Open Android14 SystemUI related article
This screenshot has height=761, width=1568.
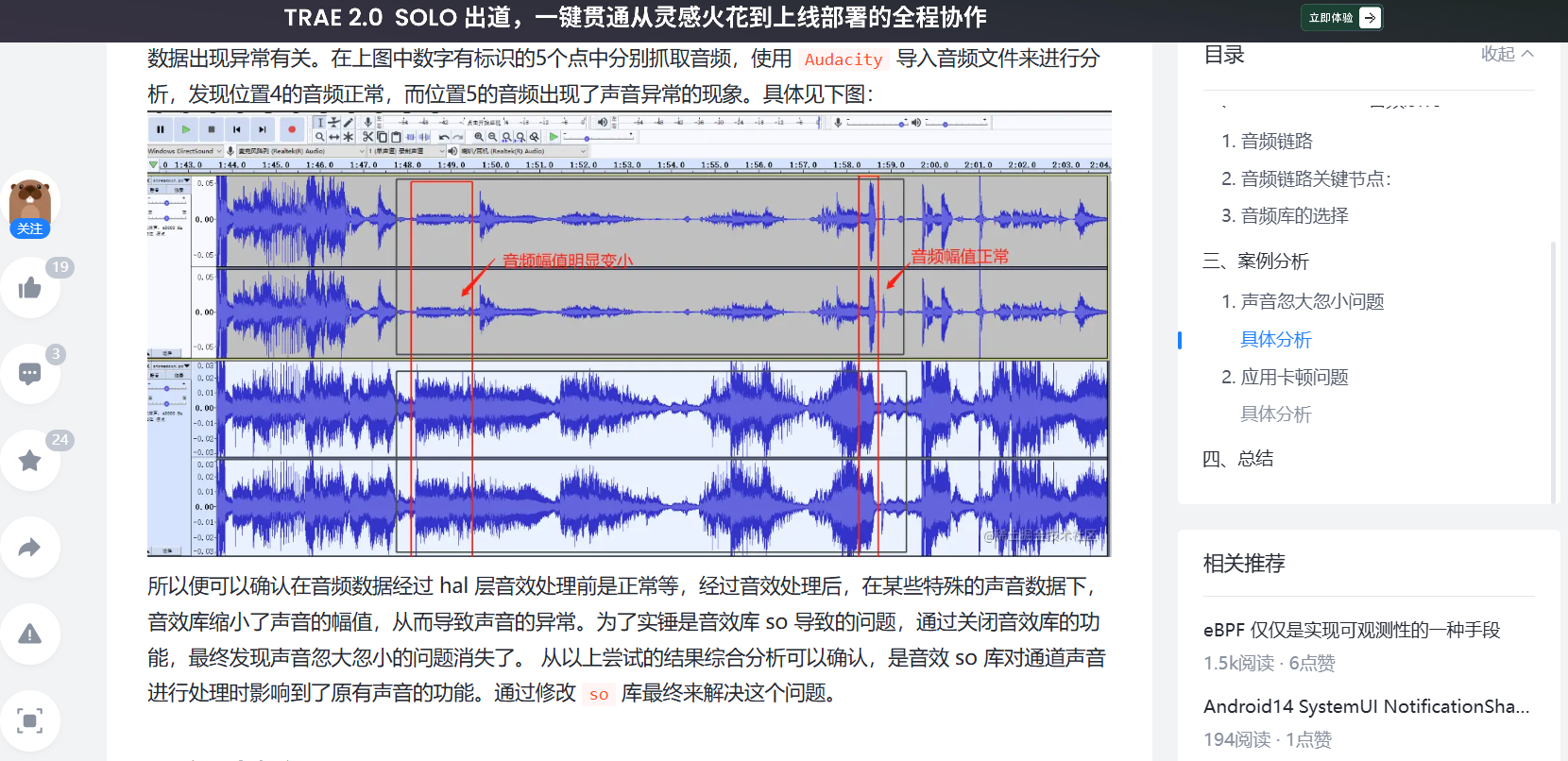1366,707
